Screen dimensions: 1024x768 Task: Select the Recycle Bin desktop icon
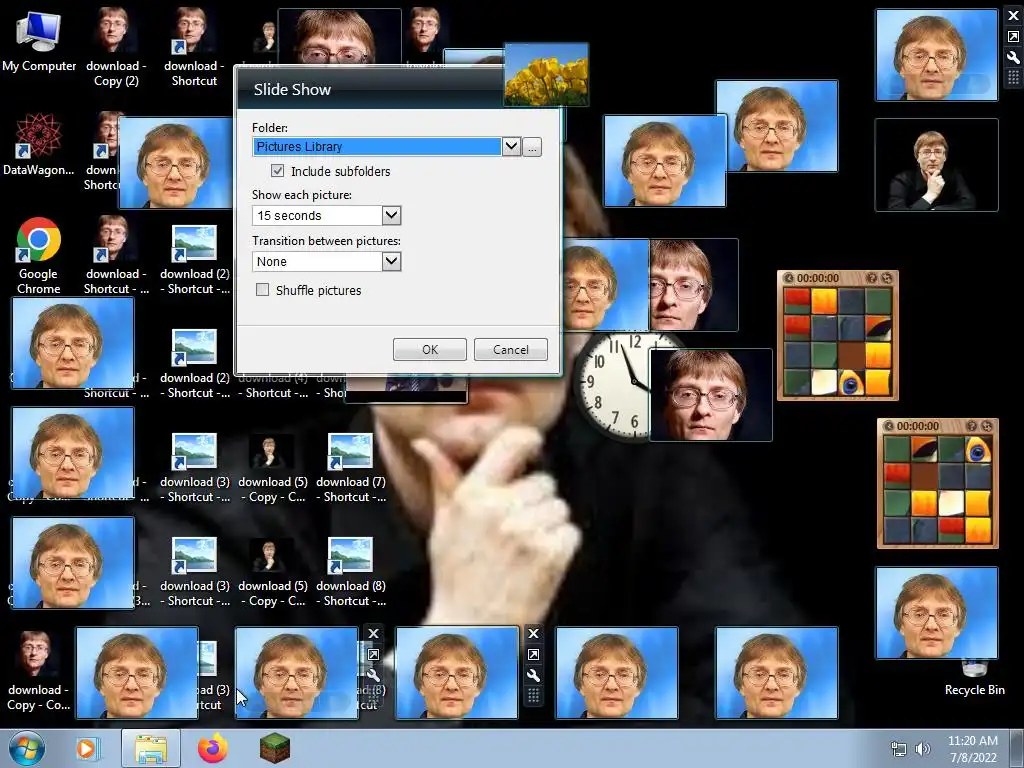pos(974,679)
